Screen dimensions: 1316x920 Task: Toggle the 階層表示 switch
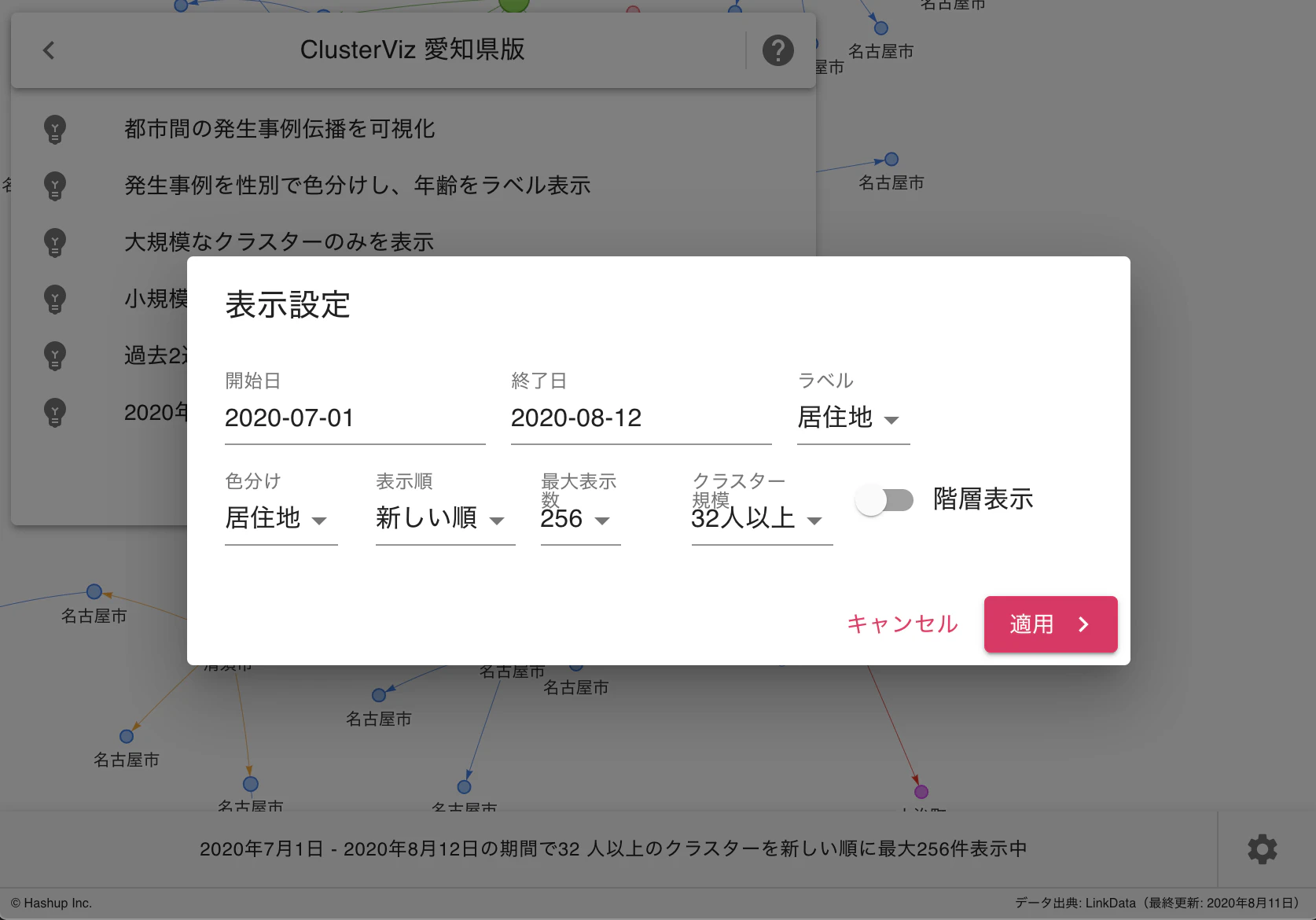tap(884, 500)
